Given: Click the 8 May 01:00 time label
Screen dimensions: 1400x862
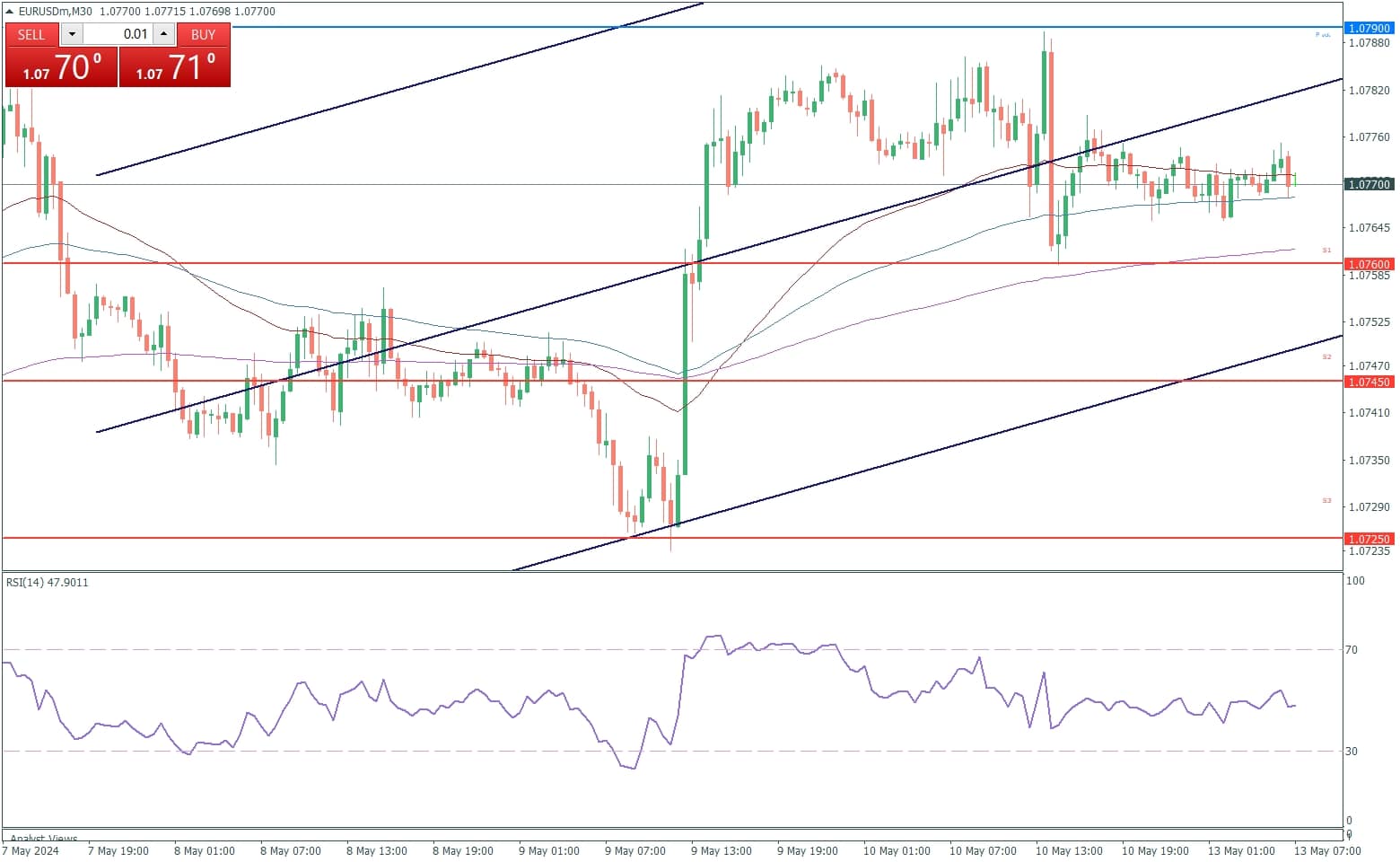Looking at the screenshot, I should coord(205,850).
